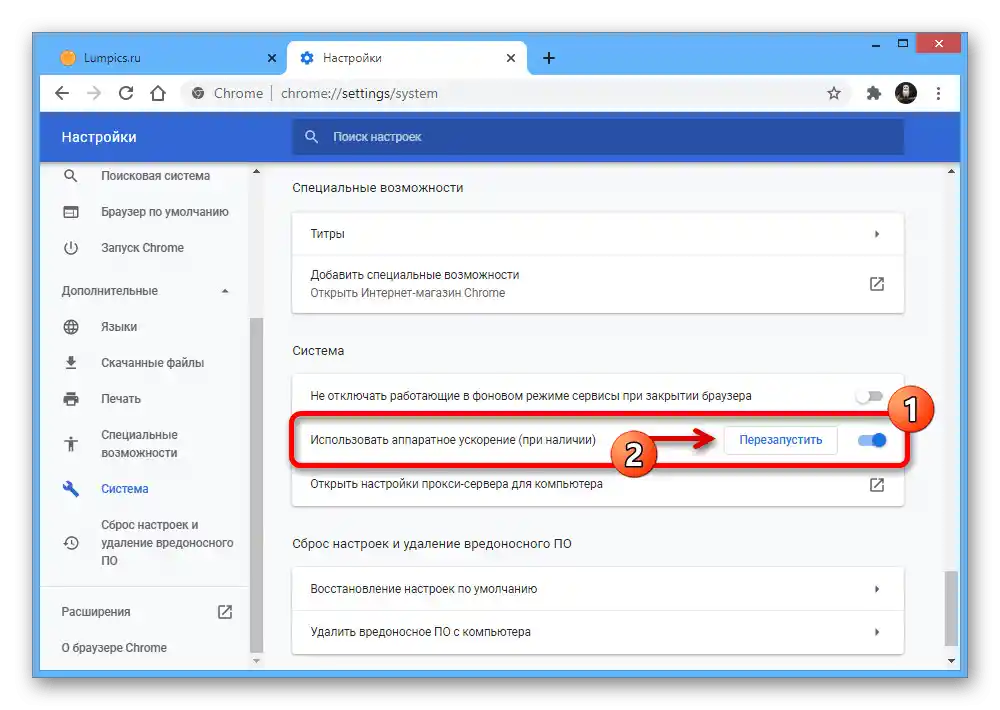
Task: Expand the Титры settings row
Action: click(x=877, y=233)
